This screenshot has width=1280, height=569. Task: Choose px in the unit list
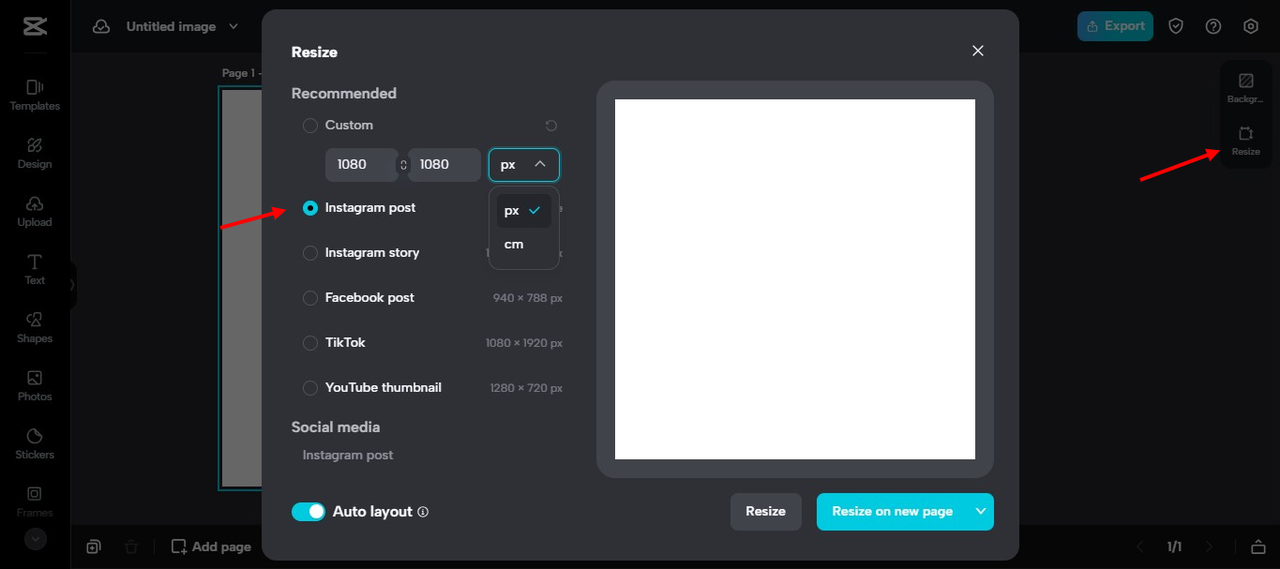coord(524,211)
